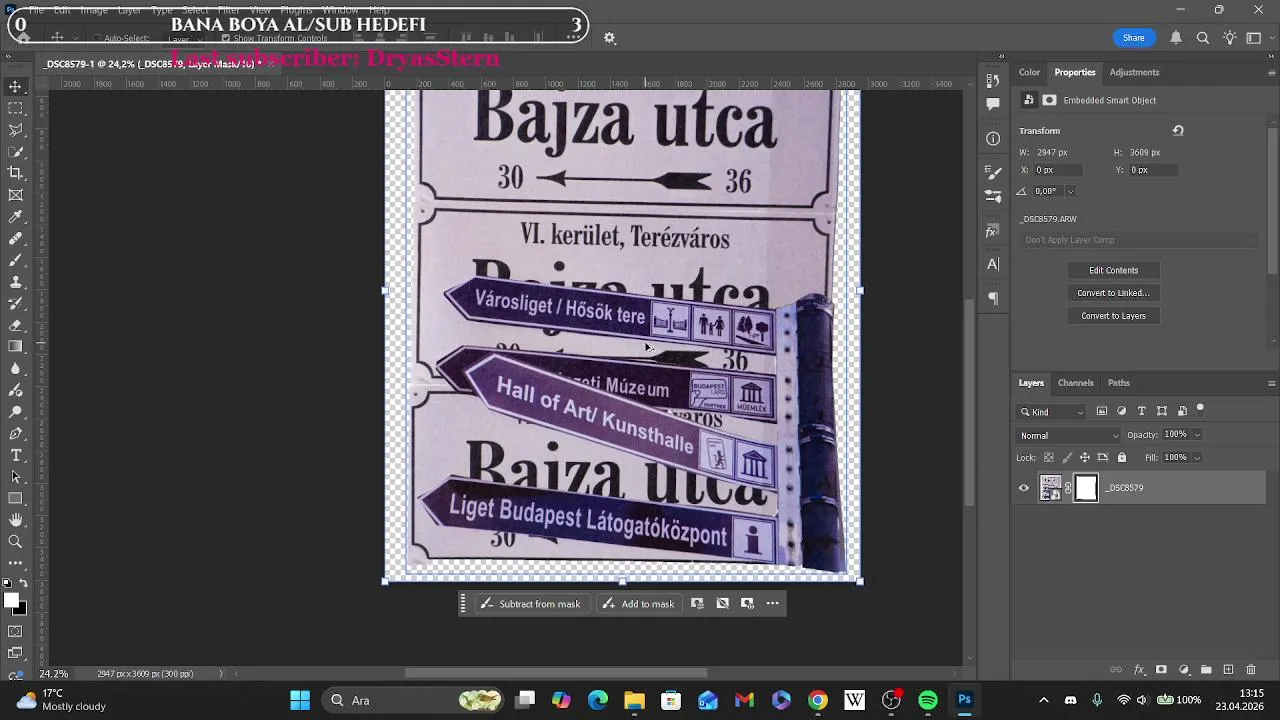
Task: Select the Rectangular Marquee tool
Action: coord(16,108)
